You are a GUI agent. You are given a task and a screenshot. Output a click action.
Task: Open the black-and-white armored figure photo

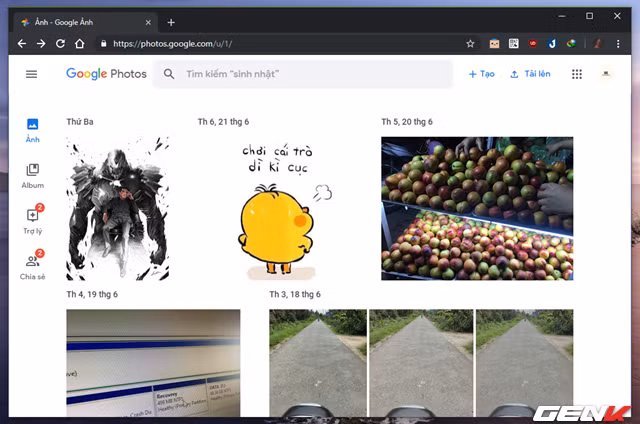pyautogui.click(x=118, y=209)
